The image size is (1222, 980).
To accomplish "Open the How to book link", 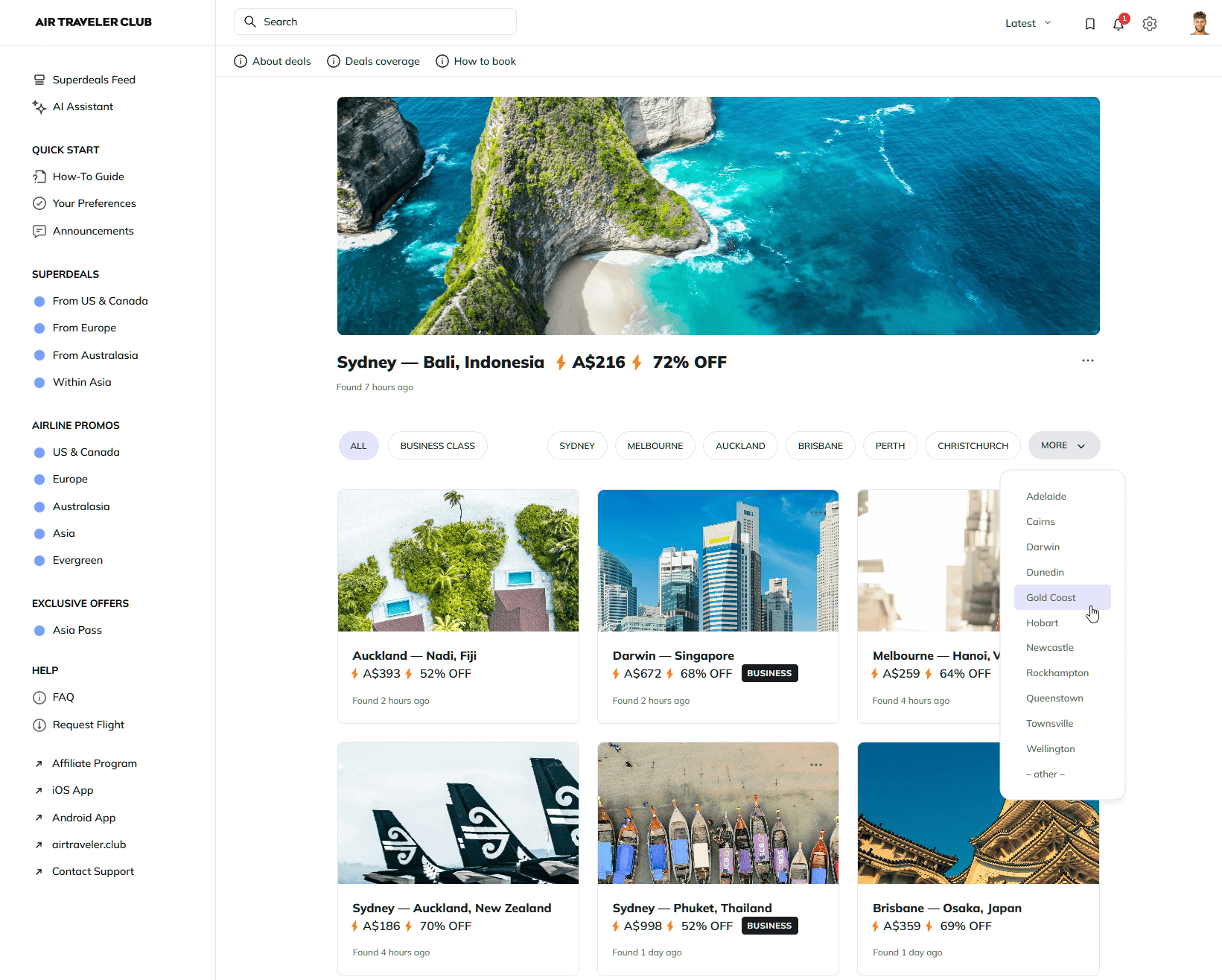I will coord(484,61).
